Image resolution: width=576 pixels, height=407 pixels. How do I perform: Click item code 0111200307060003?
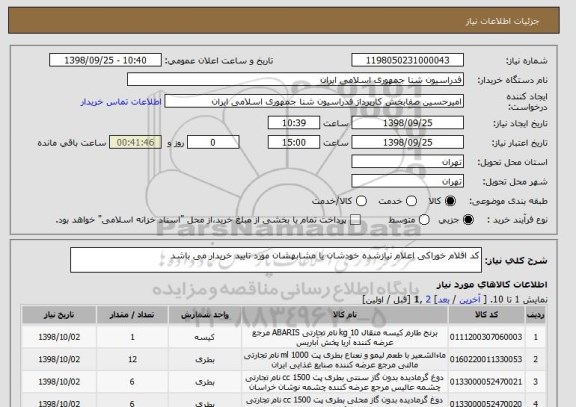(x=486, y=337)
